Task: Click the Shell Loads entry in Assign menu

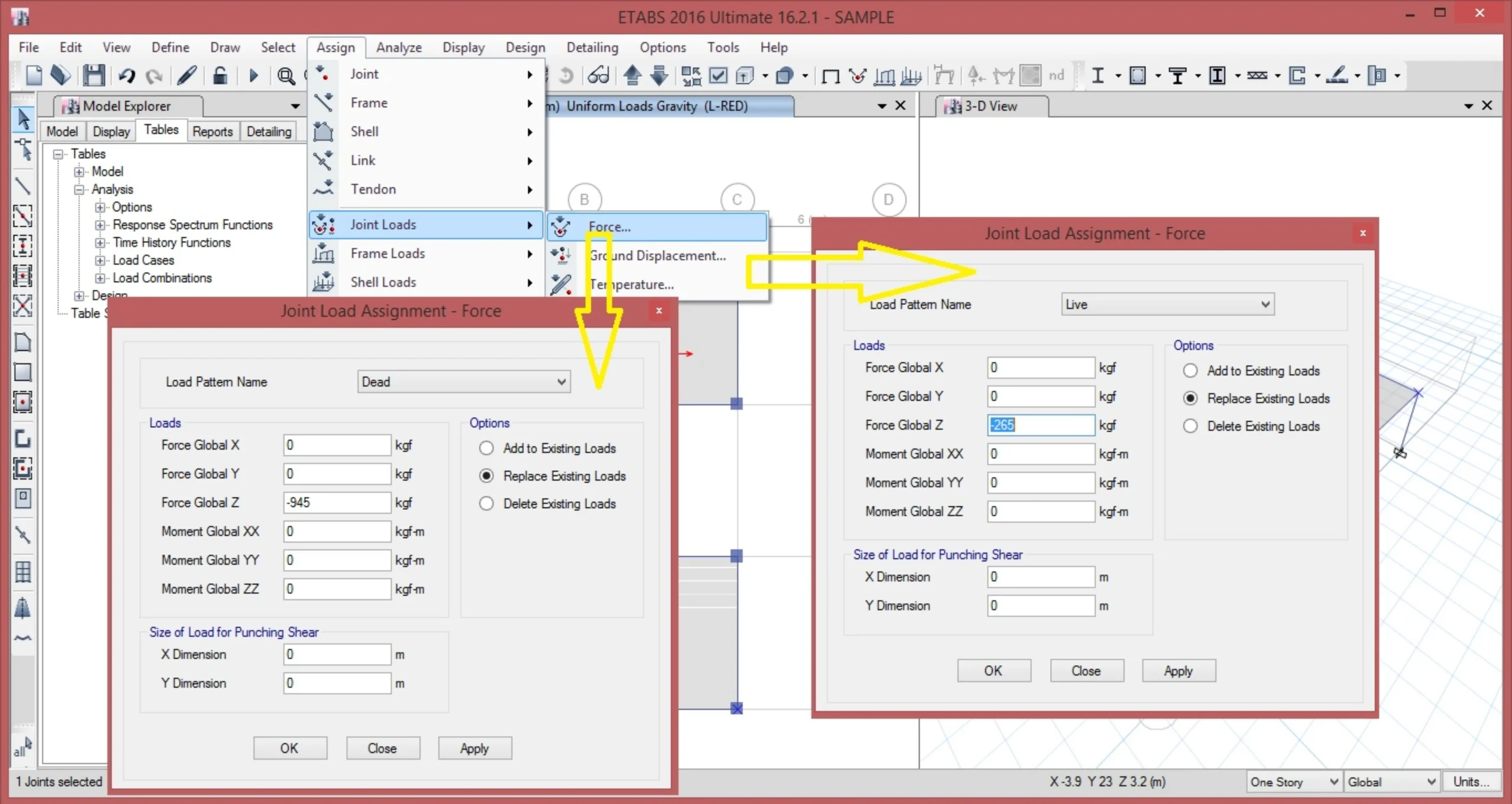Action: click(425, 282)
